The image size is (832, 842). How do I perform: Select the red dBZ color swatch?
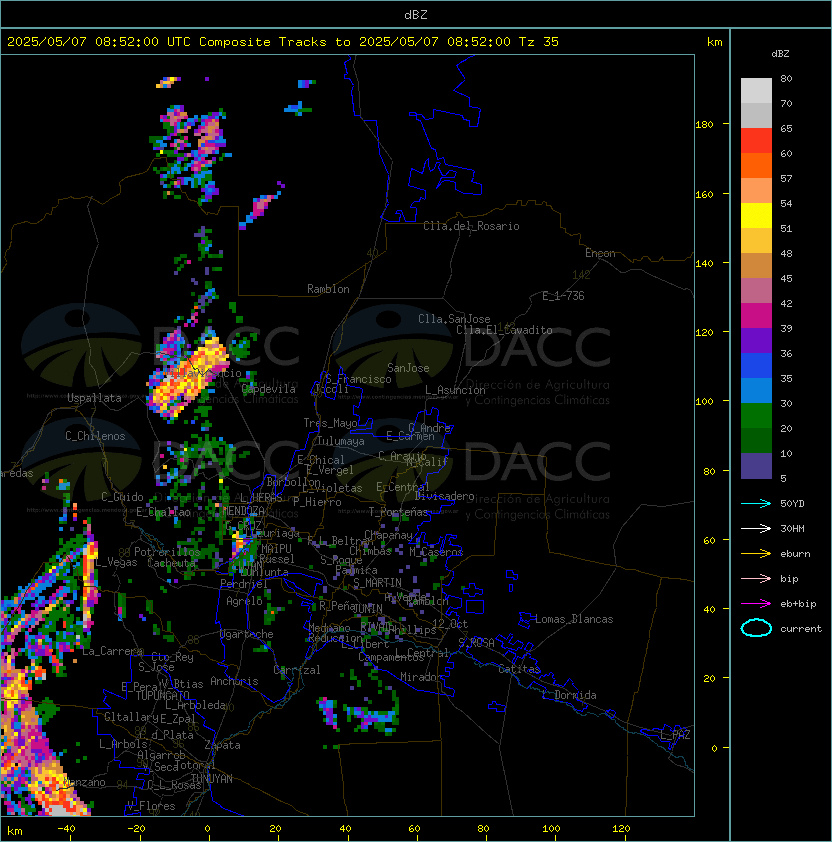pos(756,141)
